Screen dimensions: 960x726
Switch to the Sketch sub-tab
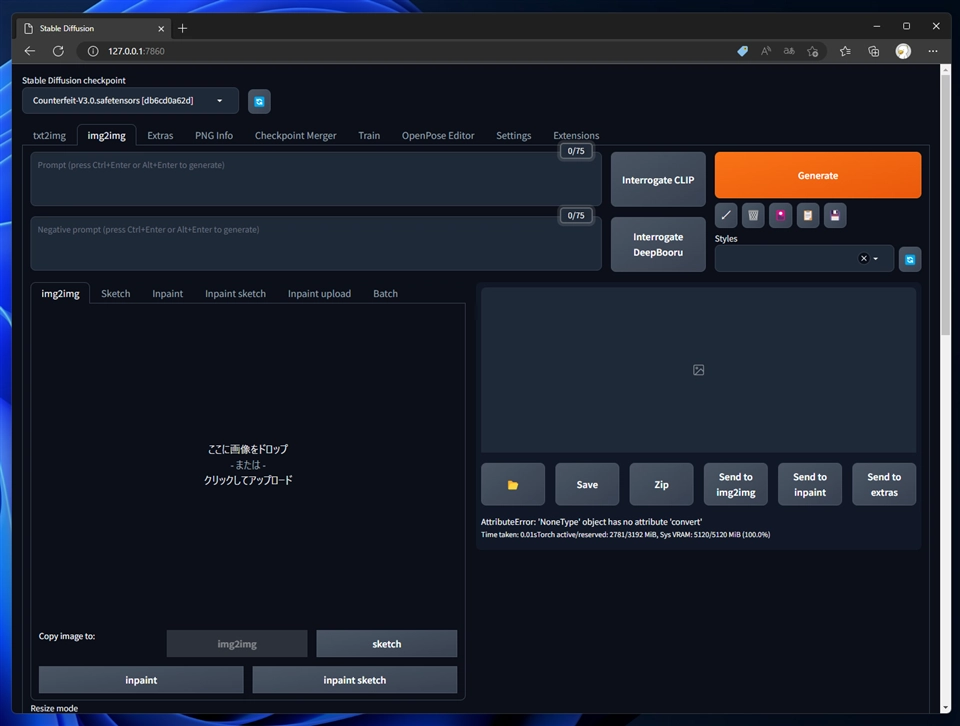116,294
